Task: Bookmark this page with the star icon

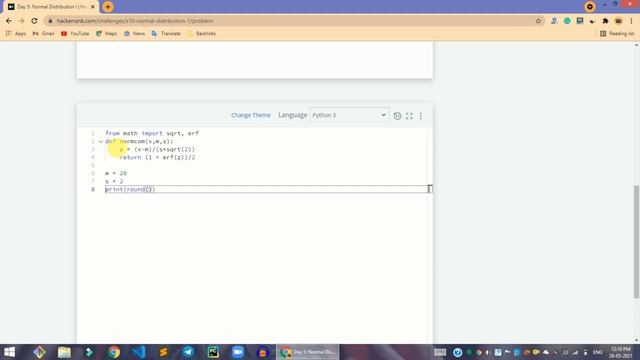Action: pos(538,21)
